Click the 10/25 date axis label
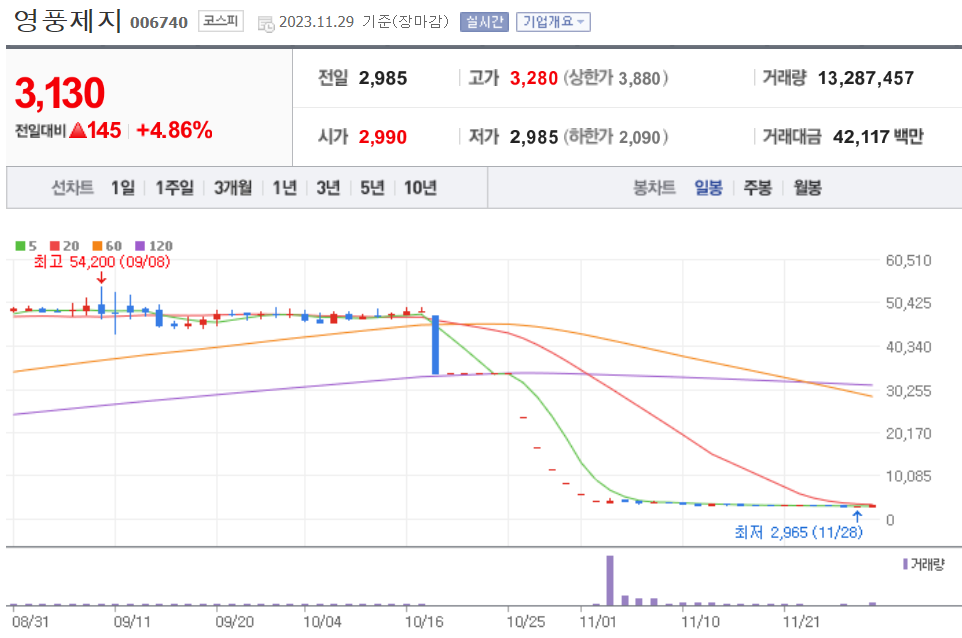This screenshot has height=638, width=962. 526,622
